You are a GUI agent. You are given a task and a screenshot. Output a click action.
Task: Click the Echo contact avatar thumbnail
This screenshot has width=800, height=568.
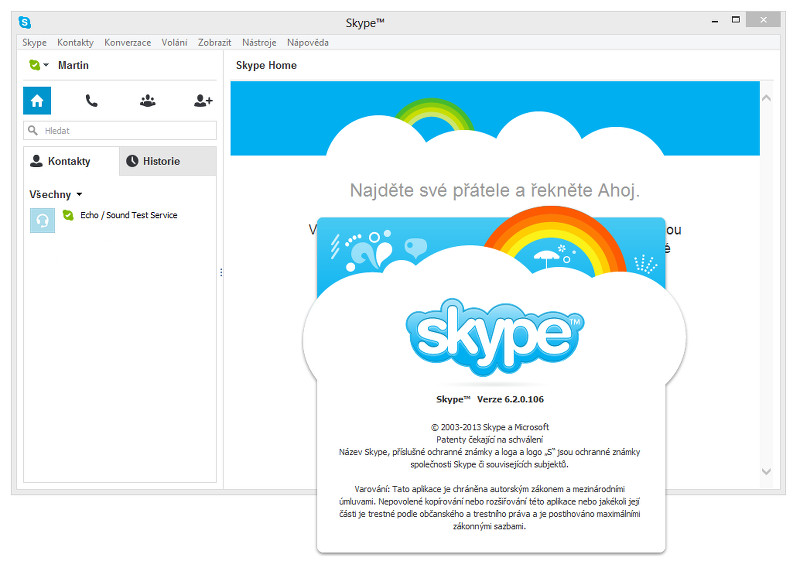tap(42, 220)
